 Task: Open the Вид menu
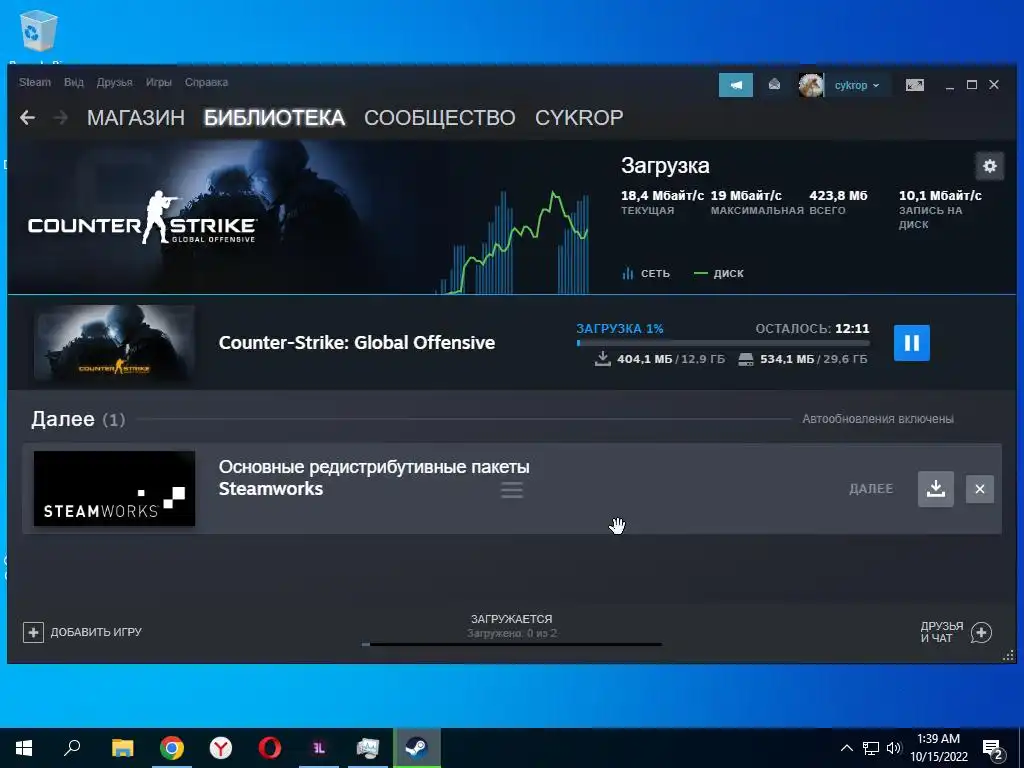[x=74, y=82]
